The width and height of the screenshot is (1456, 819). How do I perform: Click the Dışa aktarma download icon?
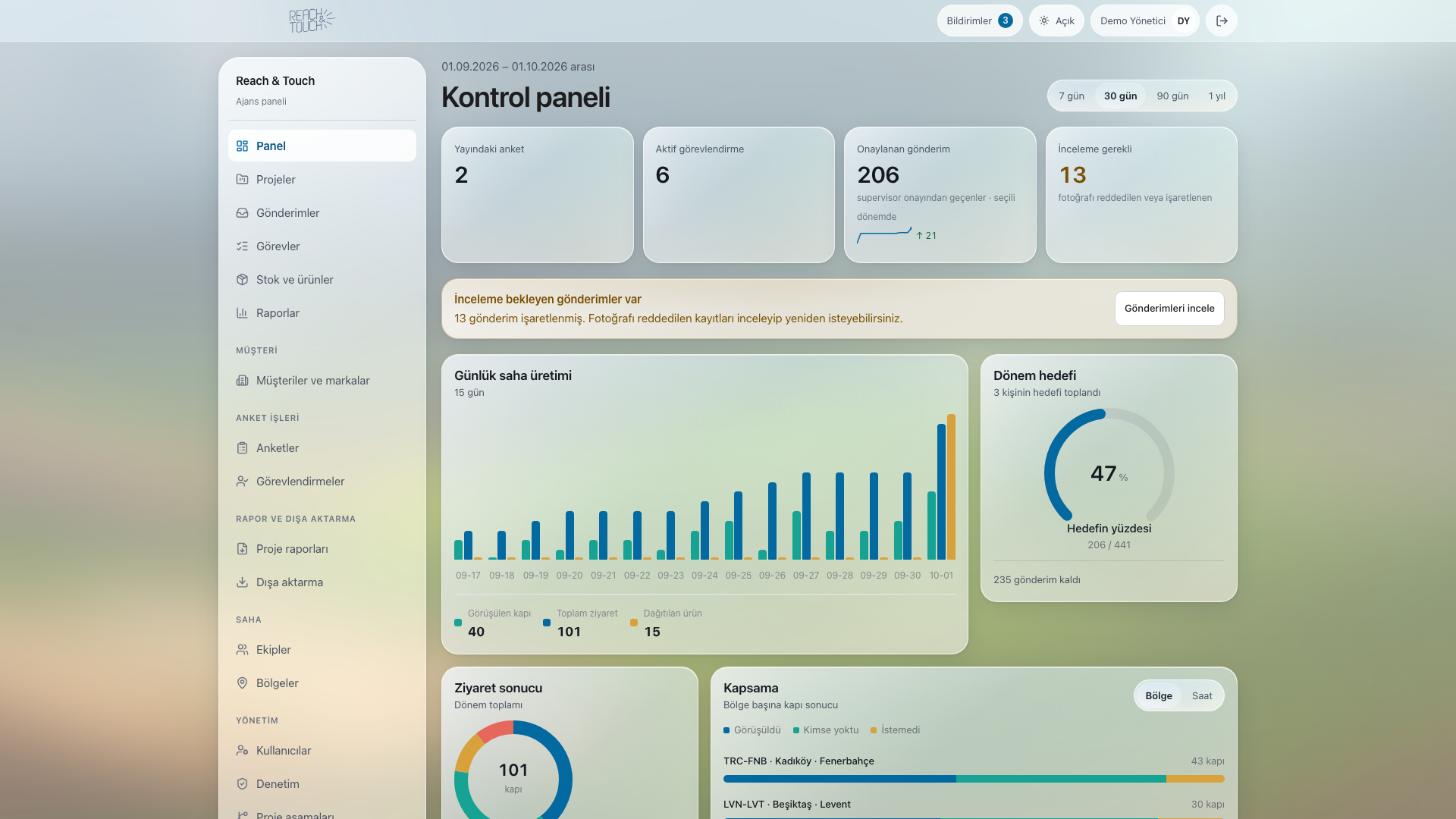click(242, 582)
